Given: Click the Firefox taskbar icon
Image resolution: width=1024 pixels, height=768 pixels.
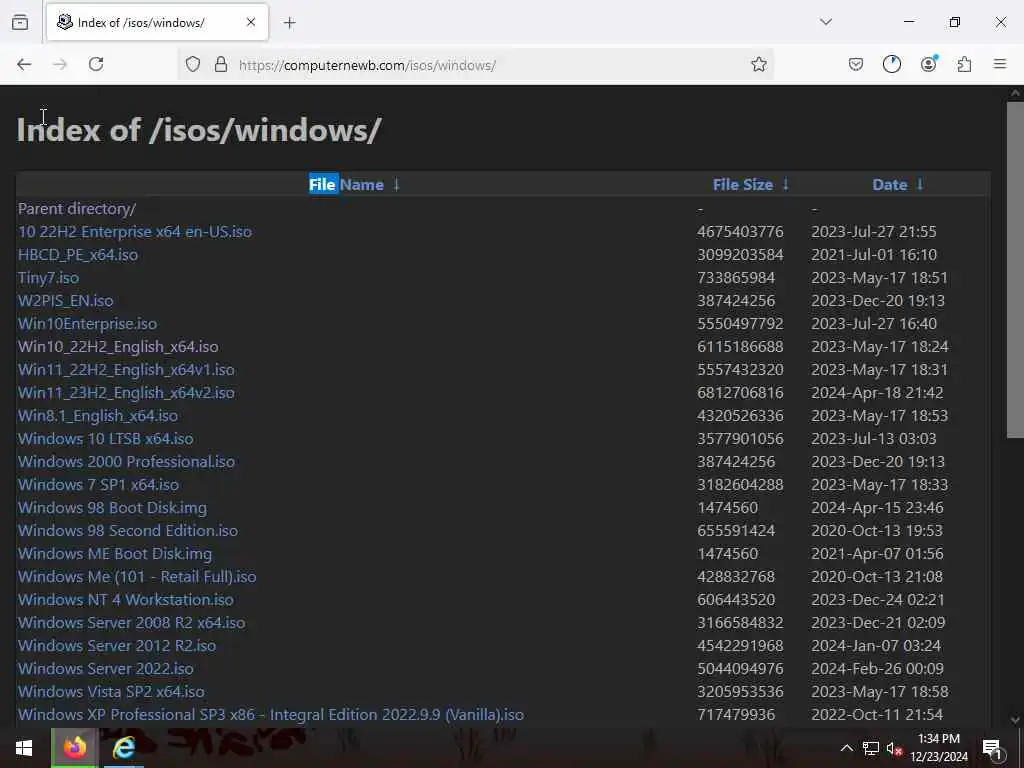Looking at the screenshot, I should (x=74, y=748).
